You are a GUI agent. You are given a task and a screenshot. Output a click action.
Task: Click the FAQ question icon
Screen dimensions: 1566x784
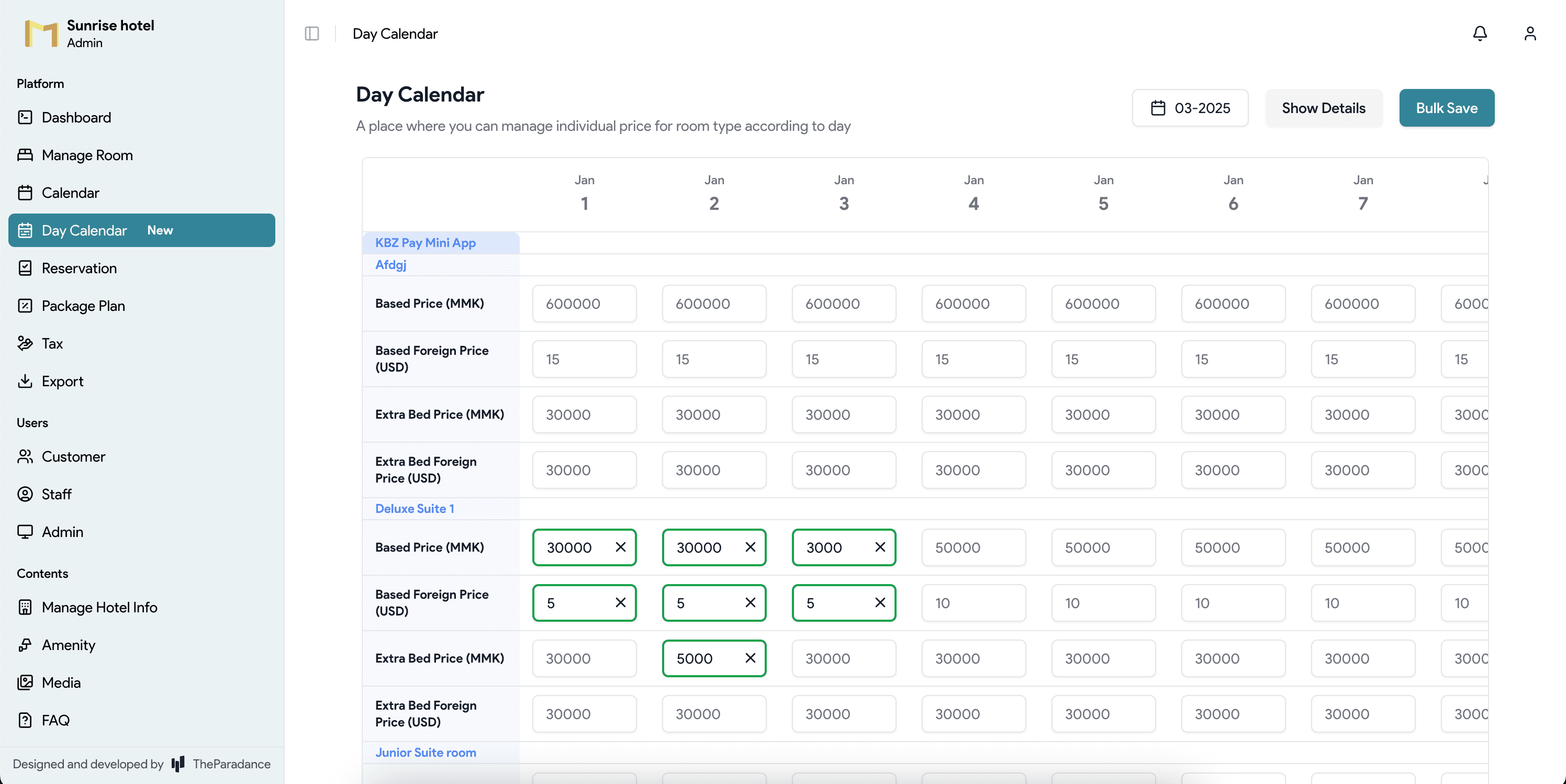coord(25,720)
